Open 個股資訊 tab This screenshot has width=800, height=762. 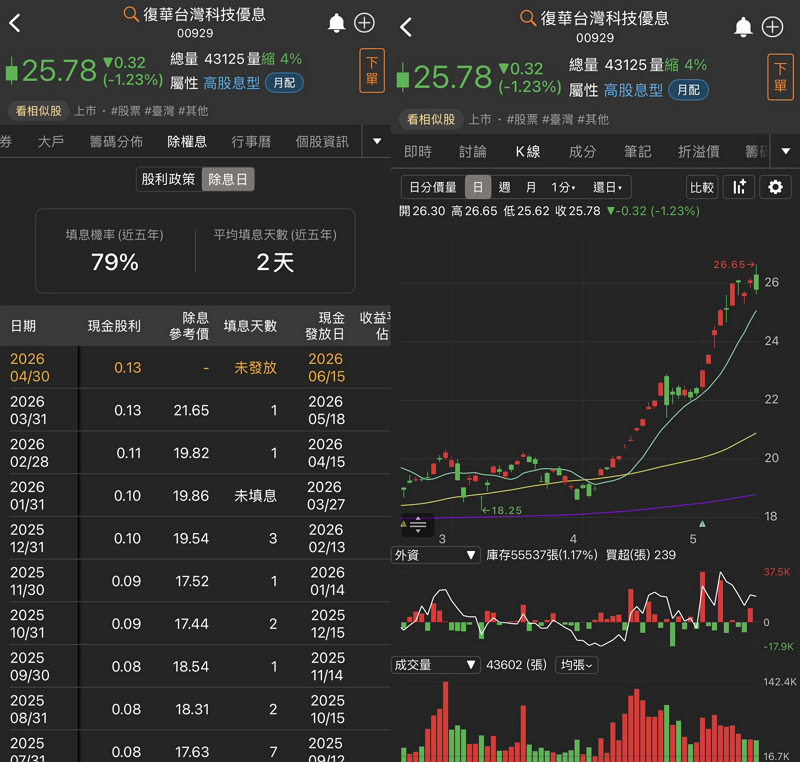click(322, 141)
